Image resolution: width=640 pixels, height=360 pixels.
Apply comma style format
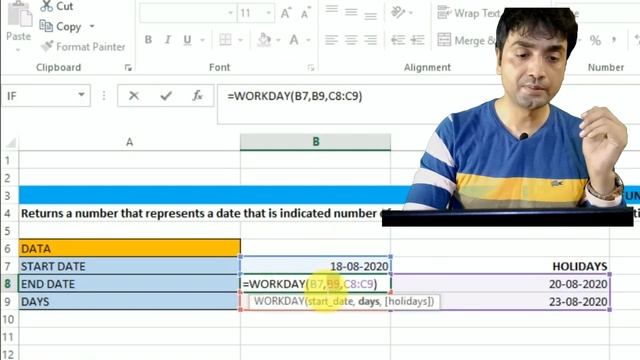[x=614, y=40]
